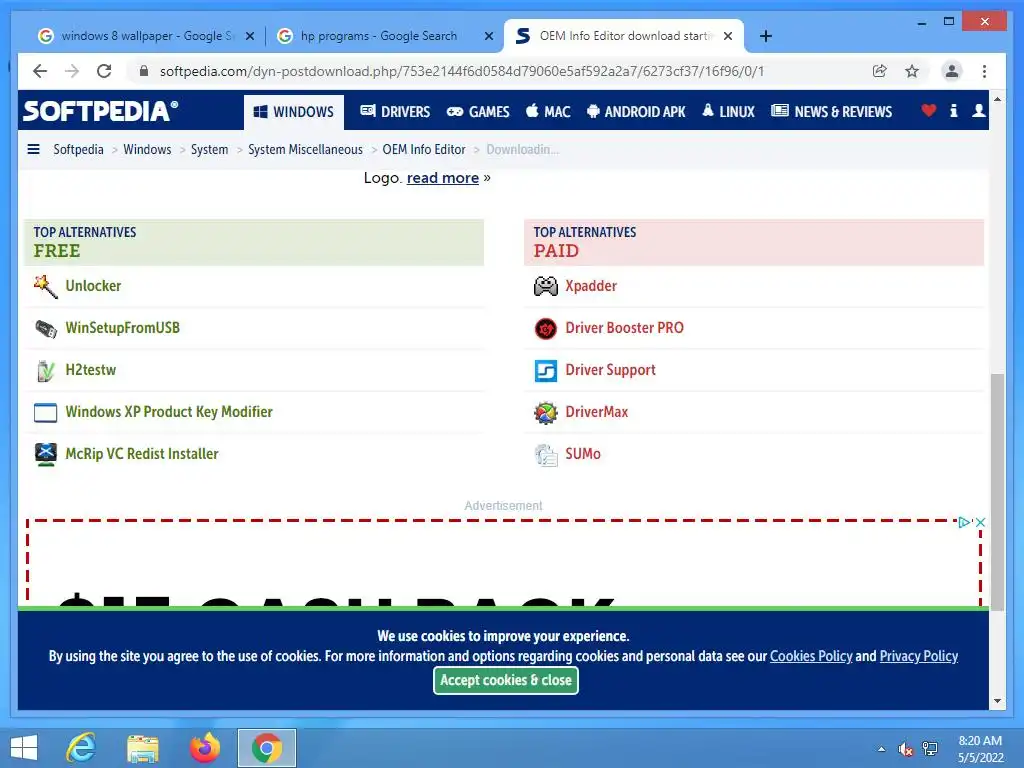Click the AdChoices icon on advertisement
Image resolution: width=1024 pixels, height=768 pixels.
coord(964,522)
